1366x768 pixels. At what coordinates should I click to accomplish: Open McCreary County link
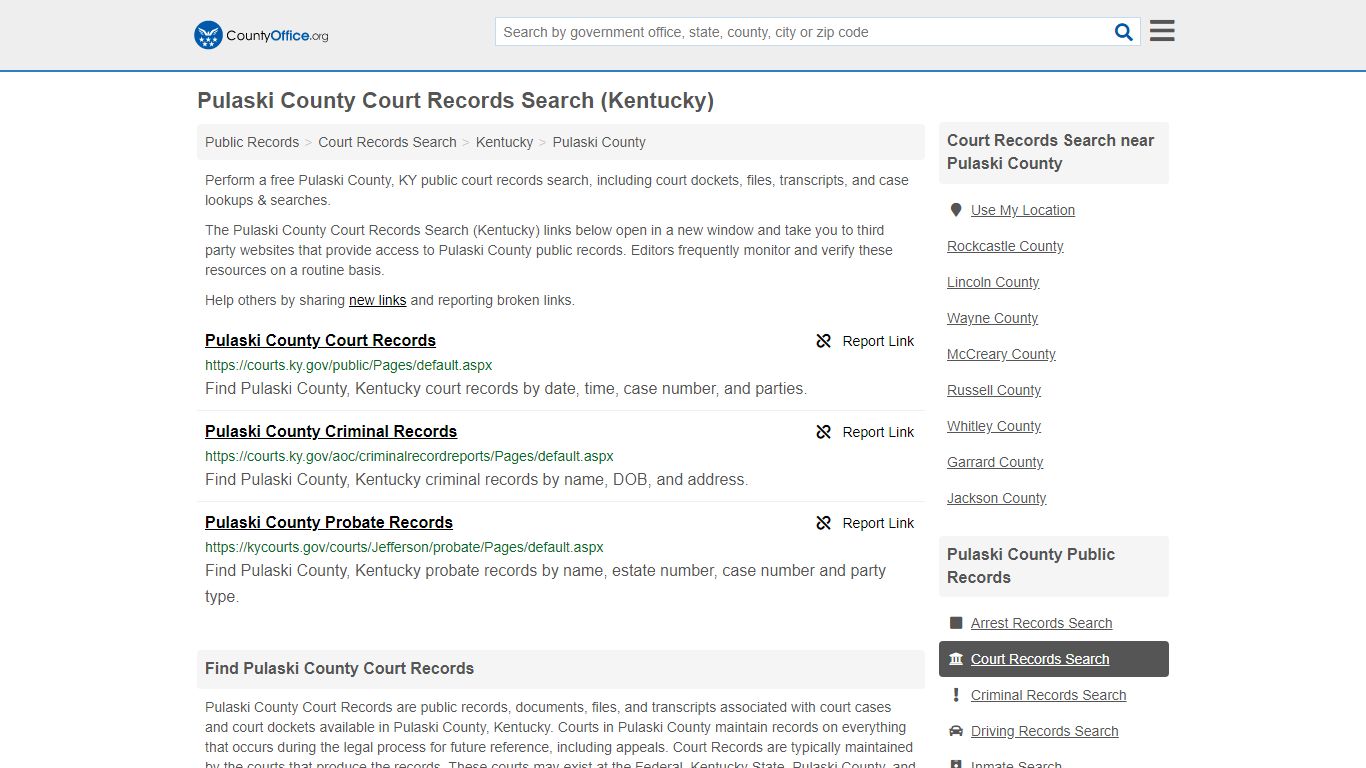tap(1001, 354)
